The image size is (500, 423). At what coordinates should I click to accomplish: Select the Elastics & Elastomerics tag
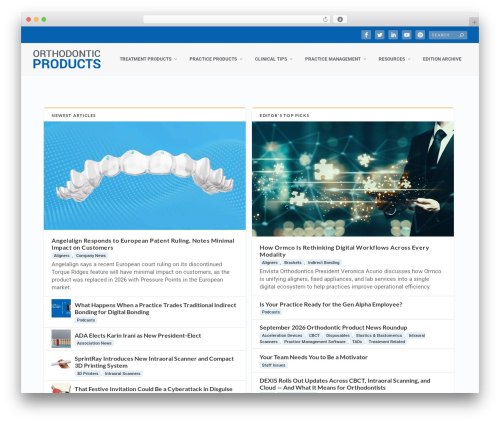379,335
